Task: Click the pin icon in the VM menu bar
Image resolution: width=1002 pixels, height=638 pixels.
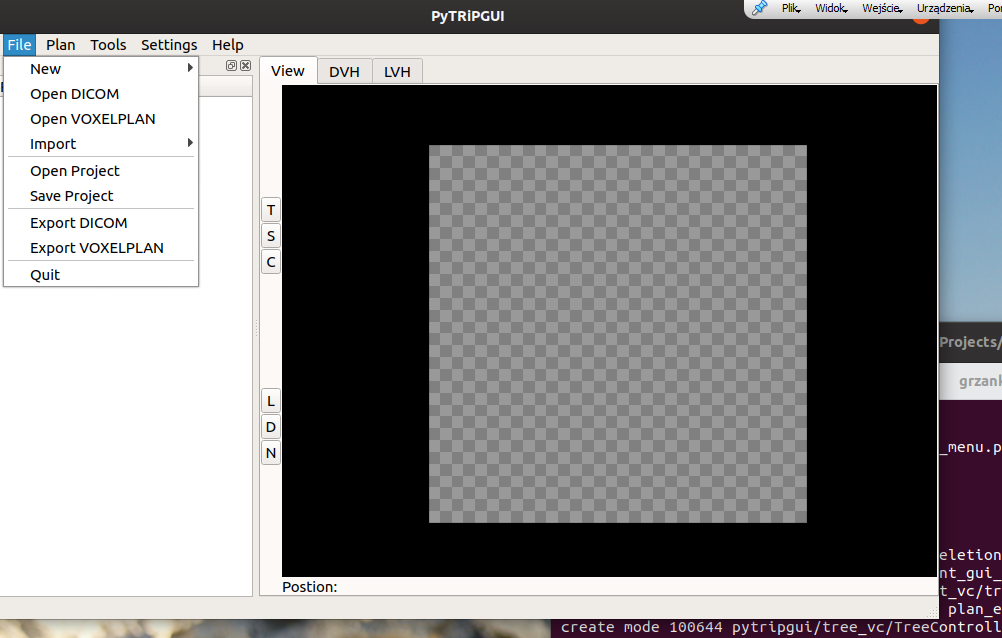Action: [x=757, y=9]
